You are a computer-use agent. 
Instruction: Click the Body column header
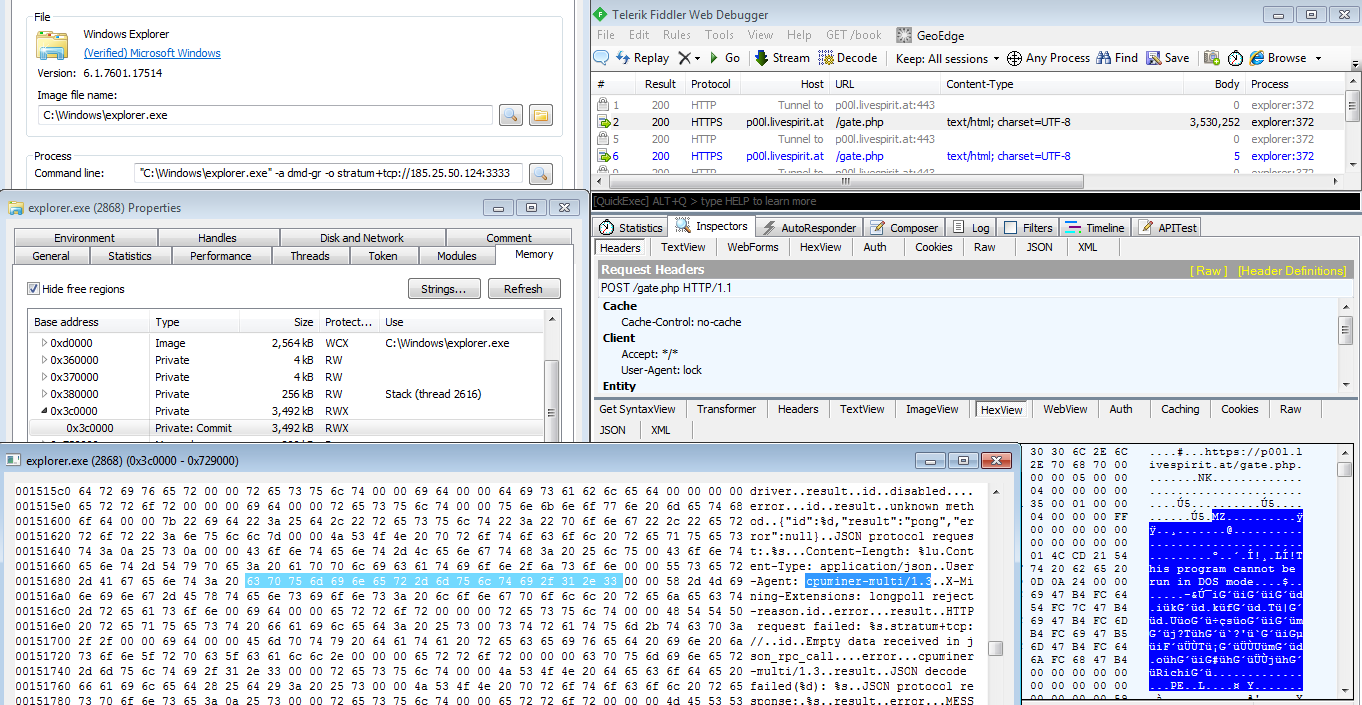point(1213,84)
